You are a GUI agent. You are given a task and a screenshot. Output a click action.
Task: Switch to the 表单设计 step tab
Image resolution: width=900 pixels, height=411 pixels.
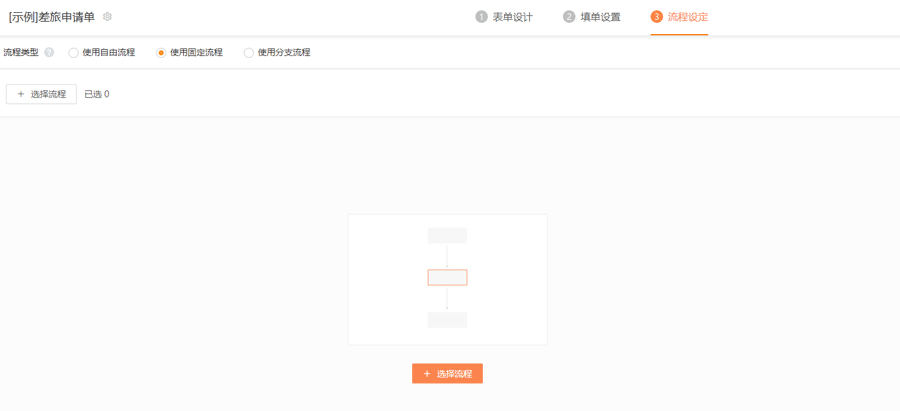click(504, 17)
